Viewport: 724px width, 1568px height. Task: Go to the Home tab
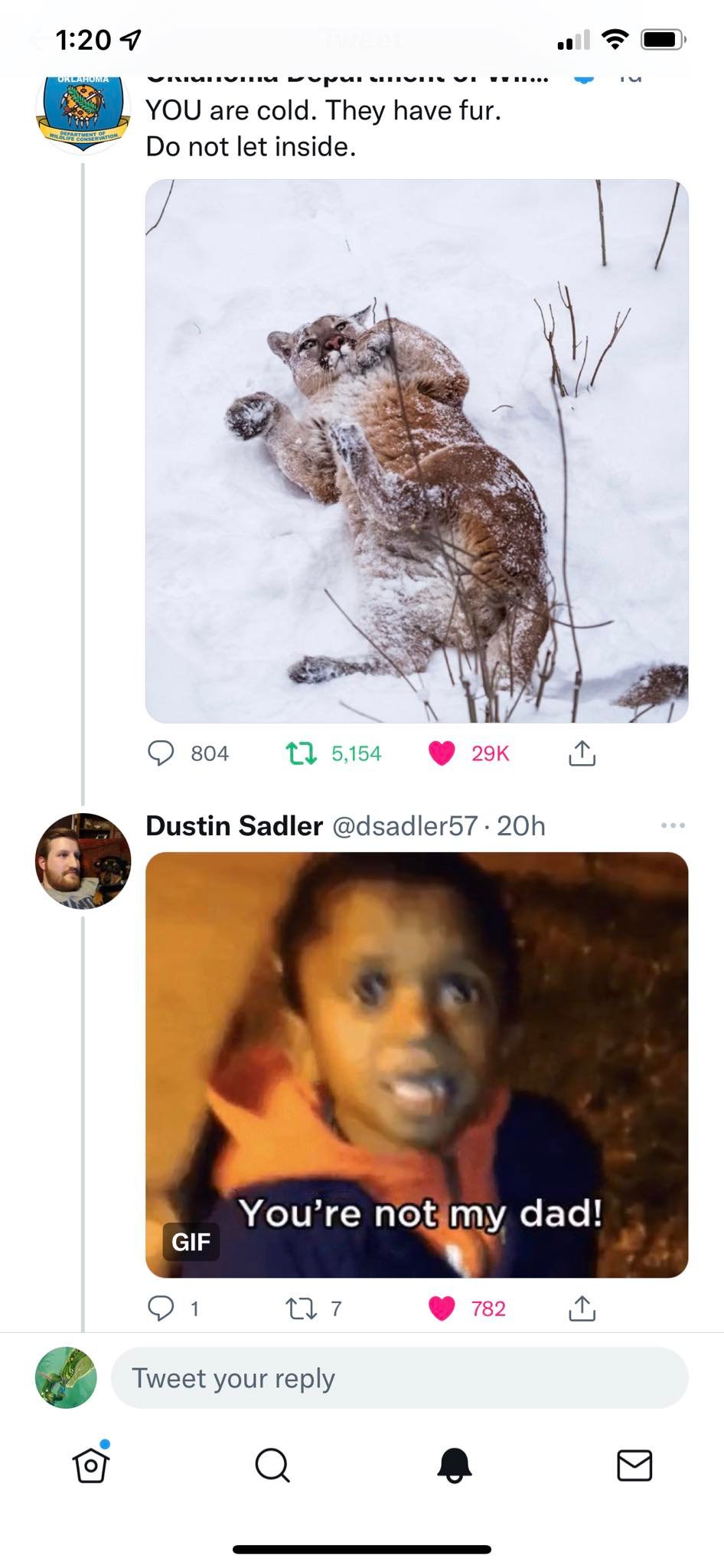point(91,1465)
